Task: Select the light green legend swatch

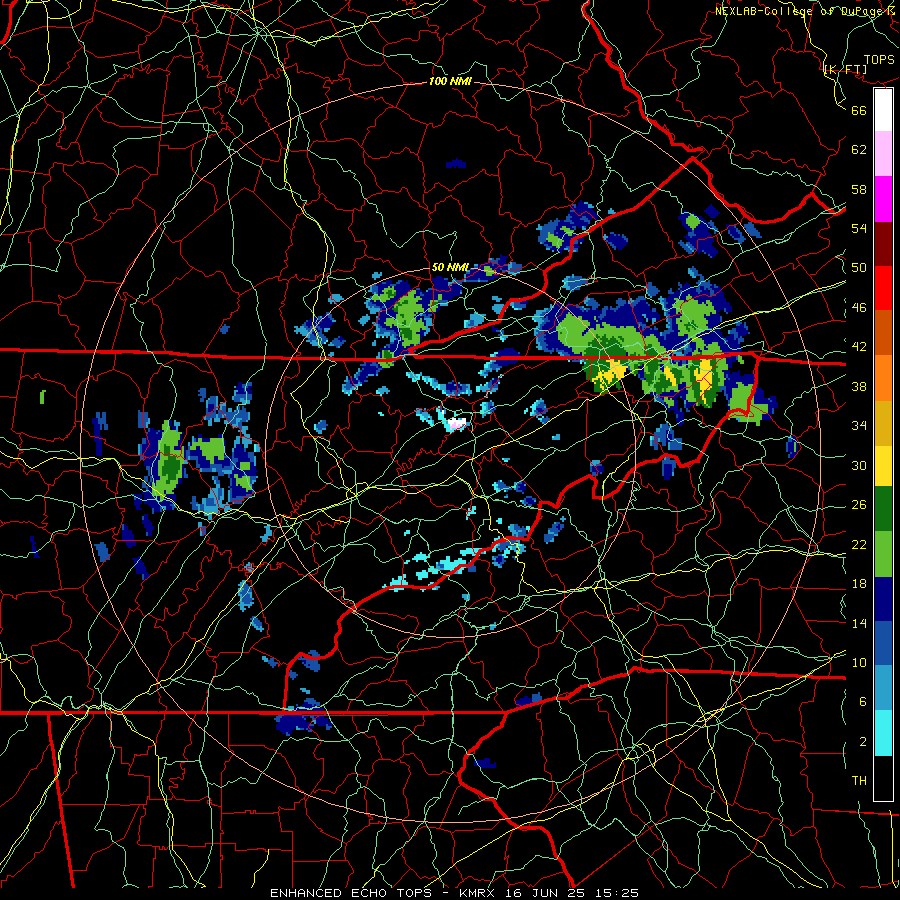Action: [x=883, y=554]
